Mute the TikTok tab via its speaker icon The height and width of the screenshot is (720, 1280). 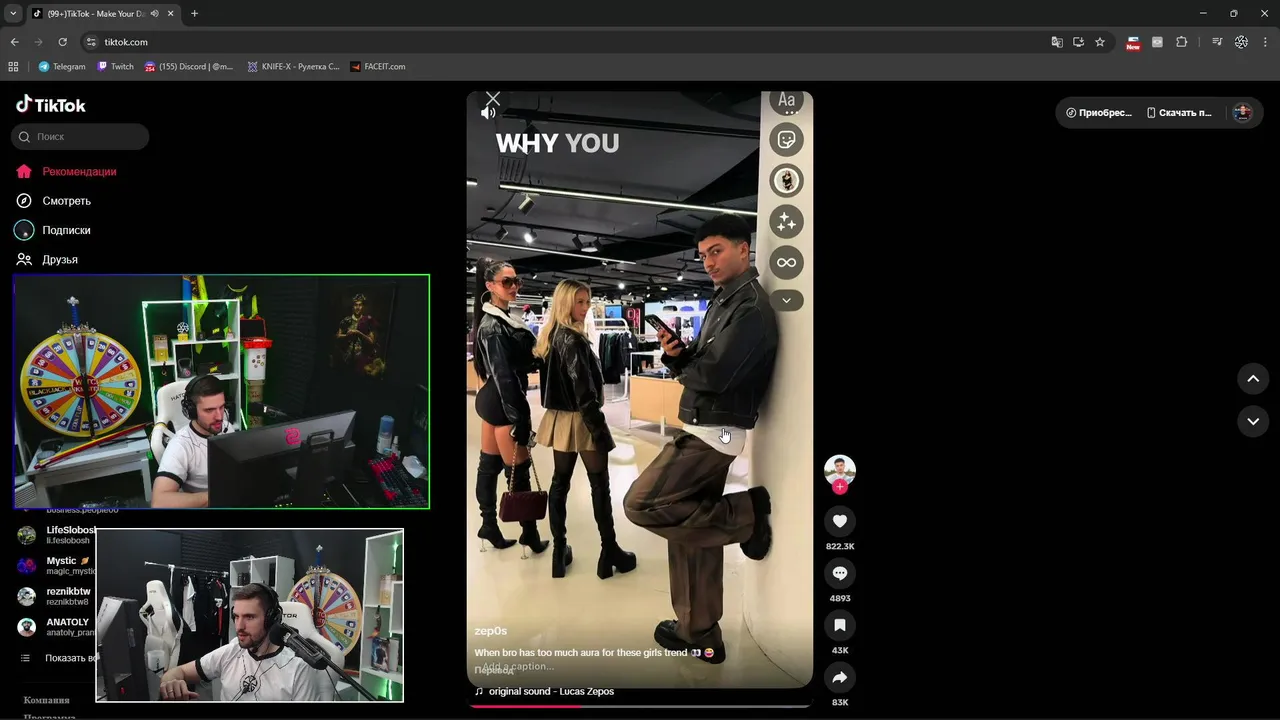coord(155,13)
